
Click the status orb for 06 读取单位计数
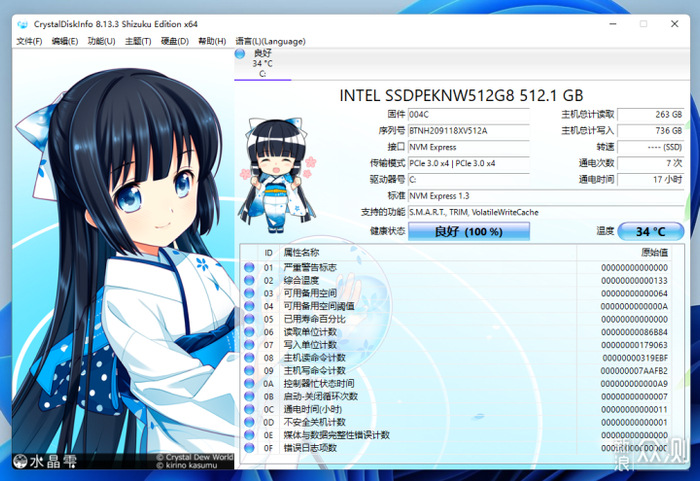pyautogui.click(x=249, y=332)
